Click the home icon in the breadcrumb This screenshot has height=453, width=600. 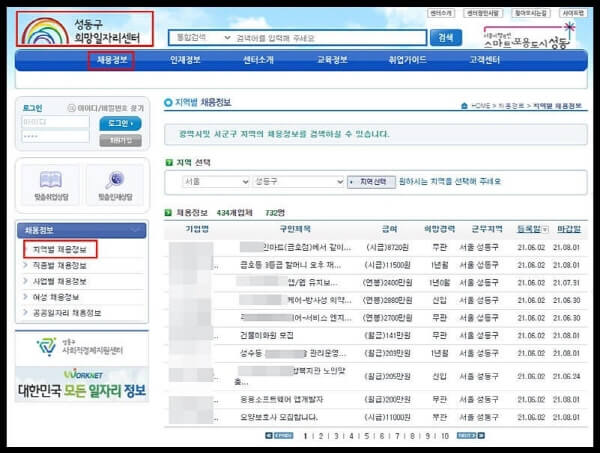465,105
